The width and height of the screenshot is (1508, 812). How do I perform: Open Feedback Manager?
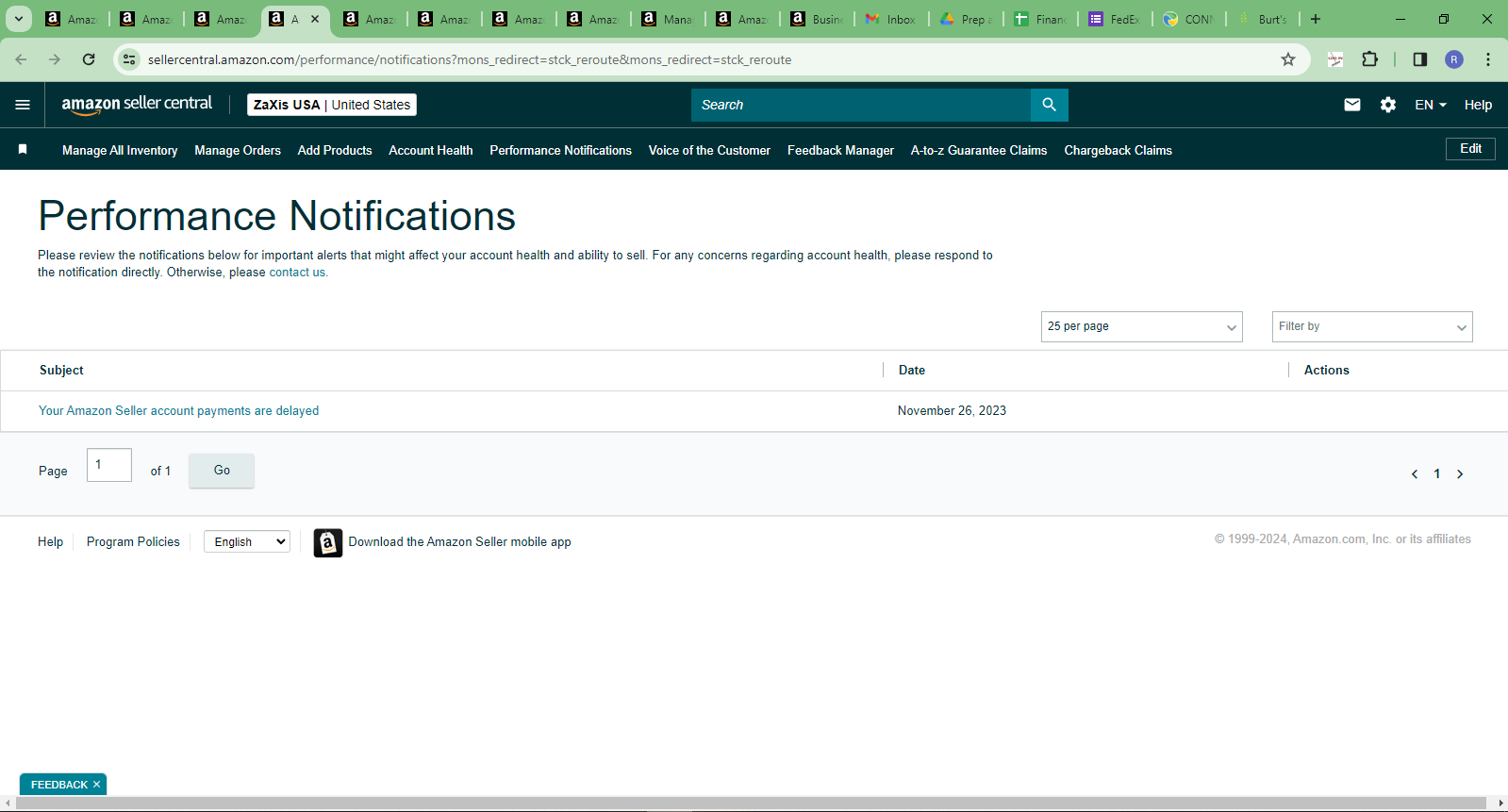840,150
